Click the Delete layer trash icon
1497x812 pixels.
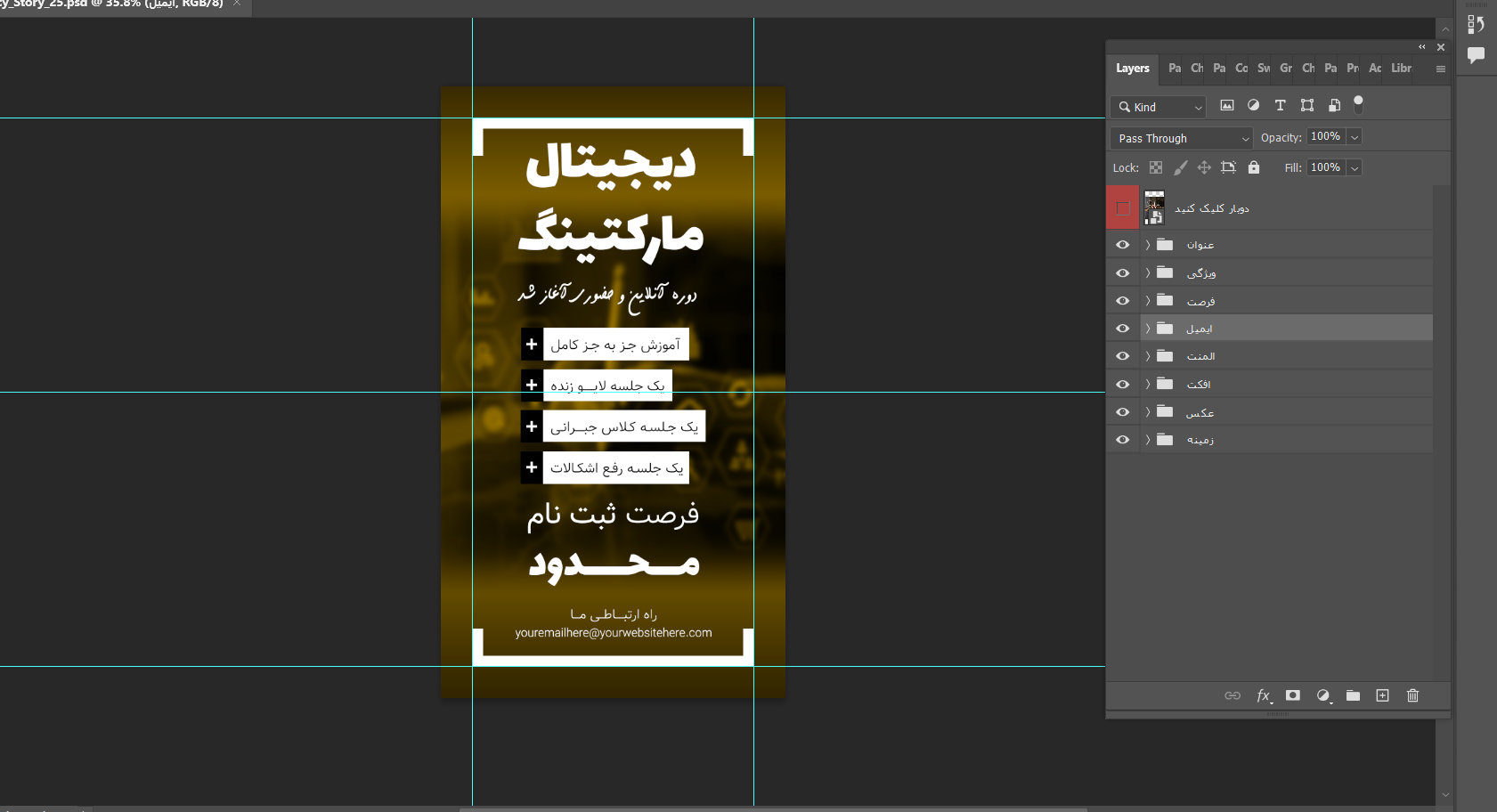1412,695
